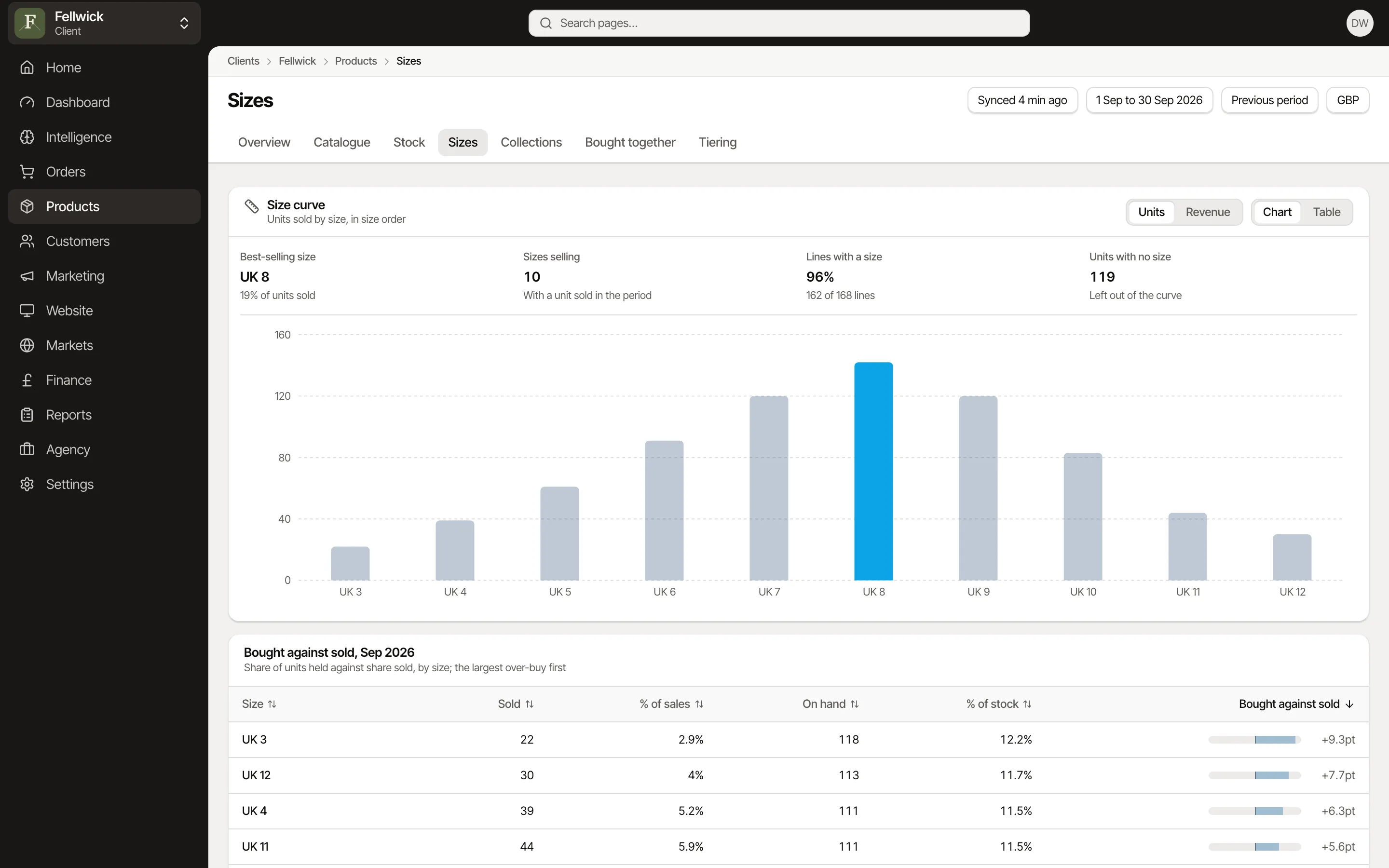Open the Overview tab

264,142
